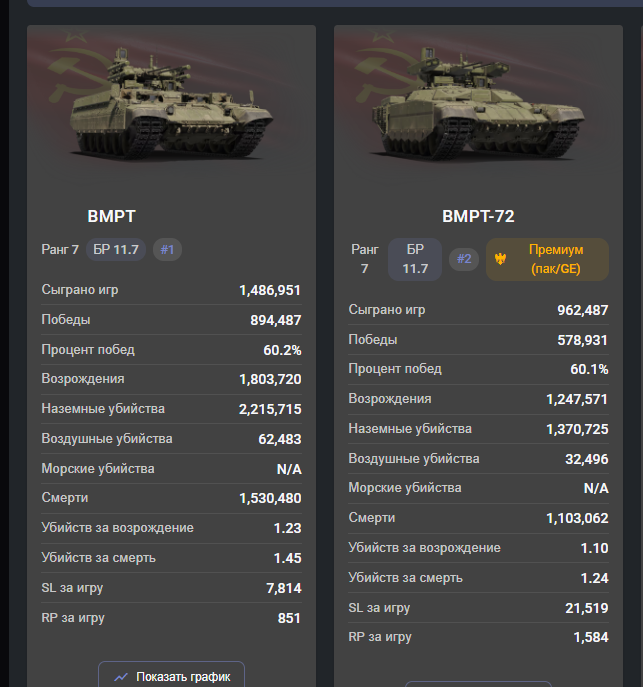This screenshot has height=687, width=643.
Task: Click the premium eagle icon on BMPT-72 card
Action: coord(500,259)
